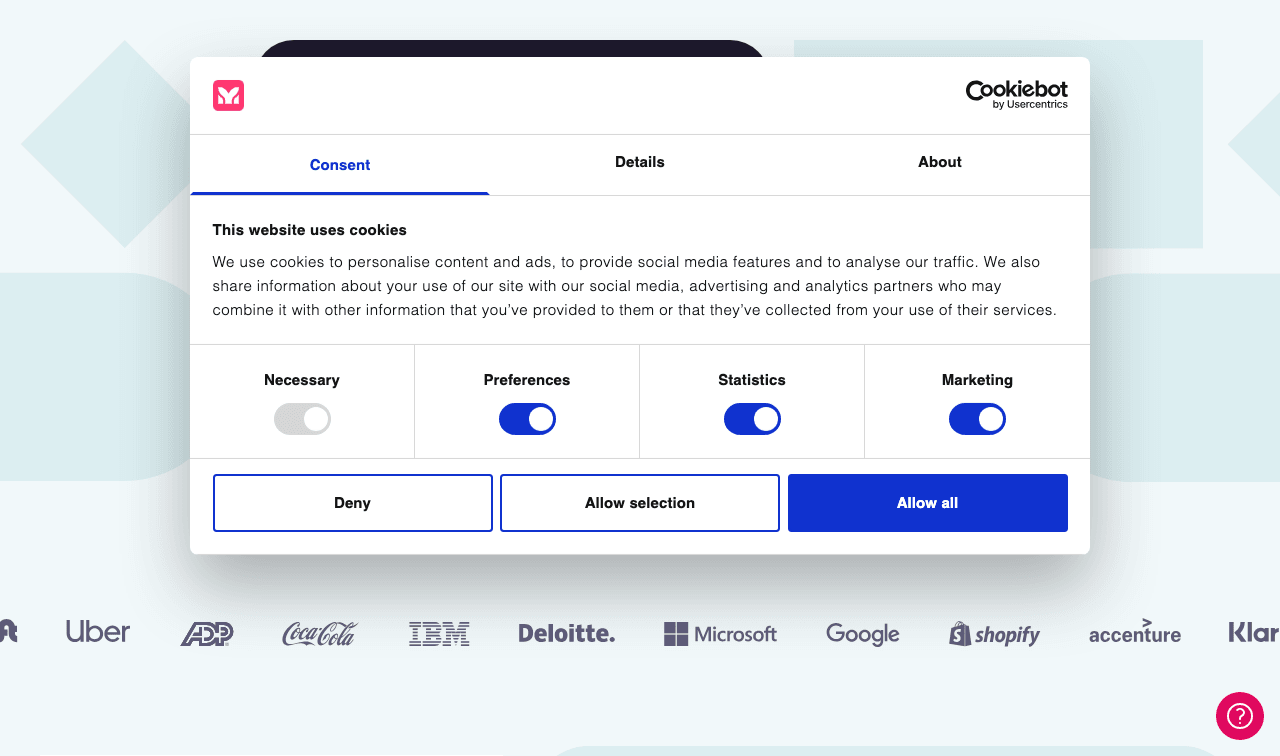This screenshot has width=1280, height=756.
Task: Click the ADP logo
Action: tap(207, 634)
